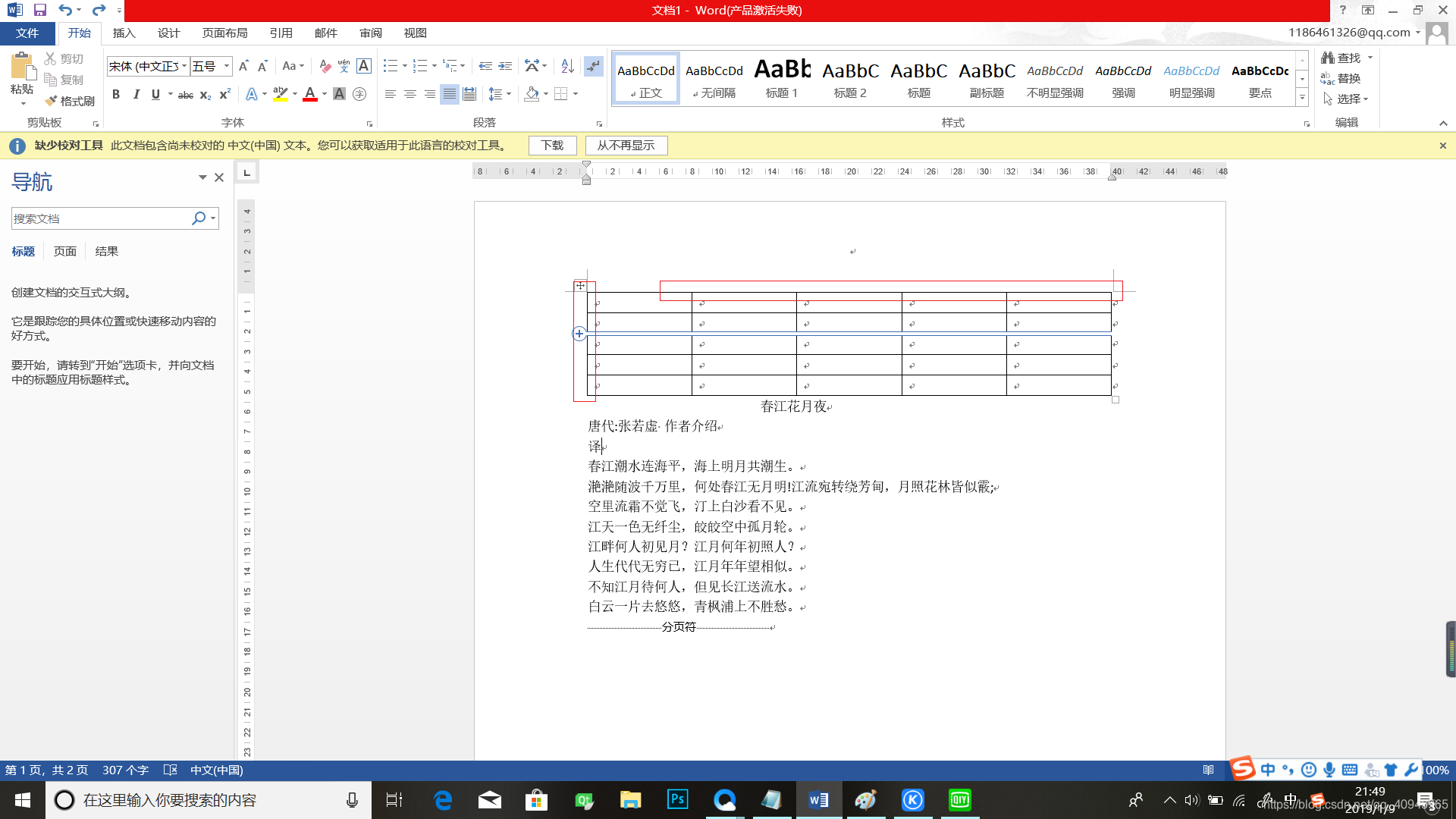Click the phonetic guide (拼音) icon
The width and height of the screenshot is (1456, 819).
click(344, 66)
